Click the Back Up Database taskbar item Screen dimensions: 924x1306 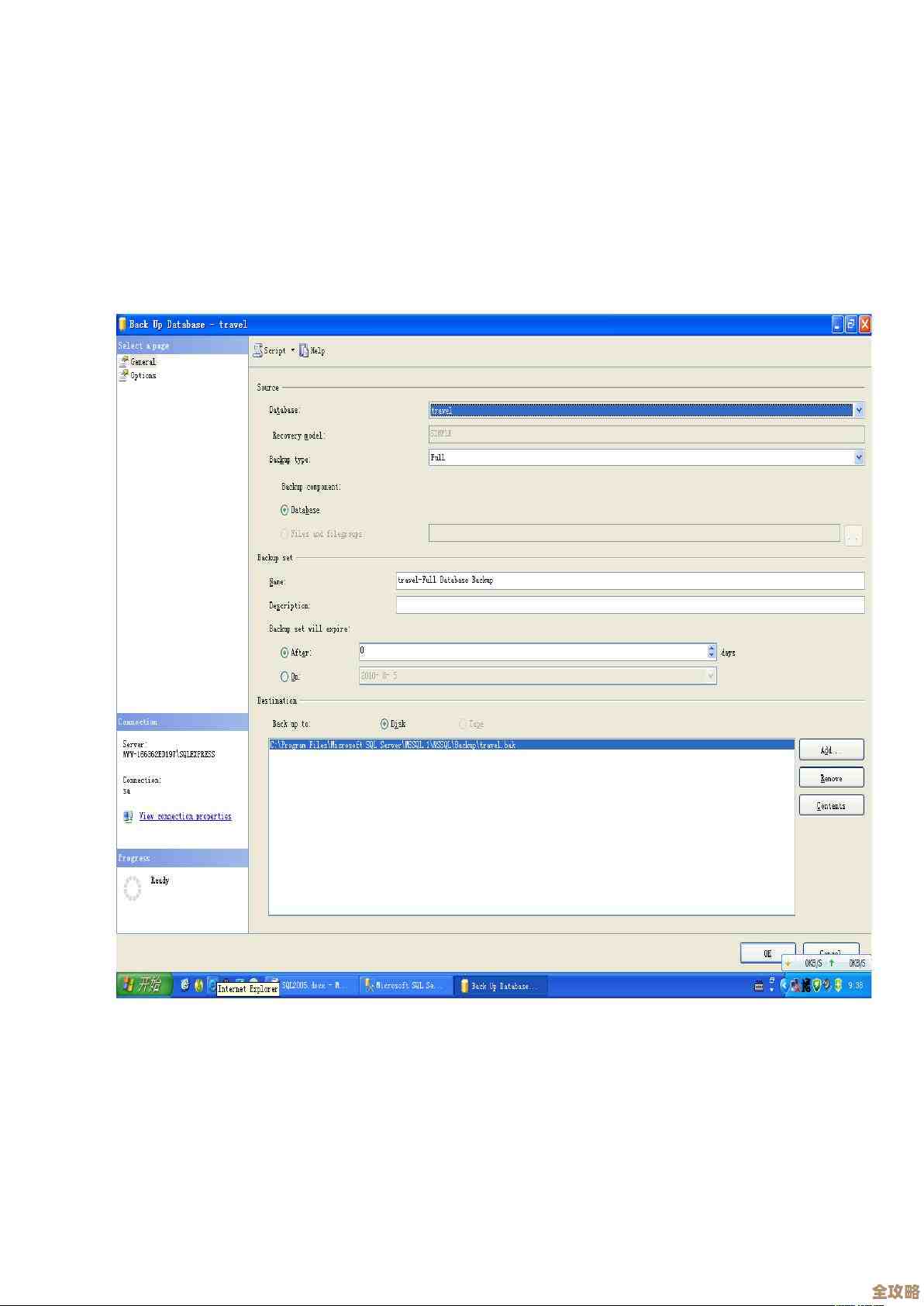[x=498, y=986]
